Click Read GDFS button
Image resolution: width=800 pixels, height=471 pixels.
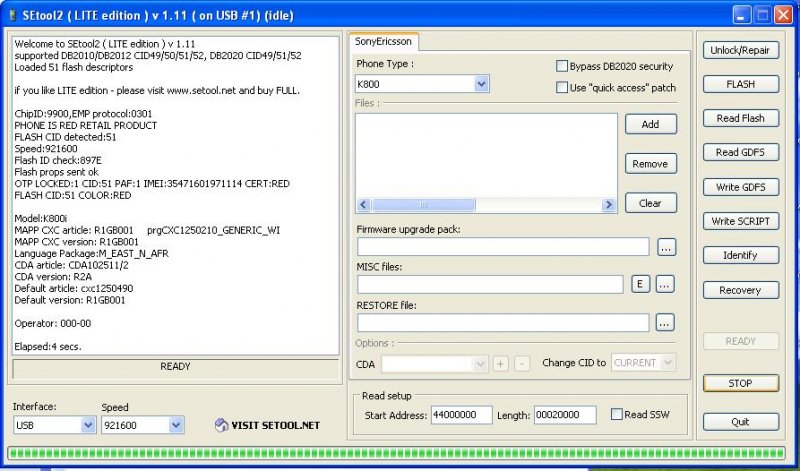pyautogui.click(x=740, y=152)
